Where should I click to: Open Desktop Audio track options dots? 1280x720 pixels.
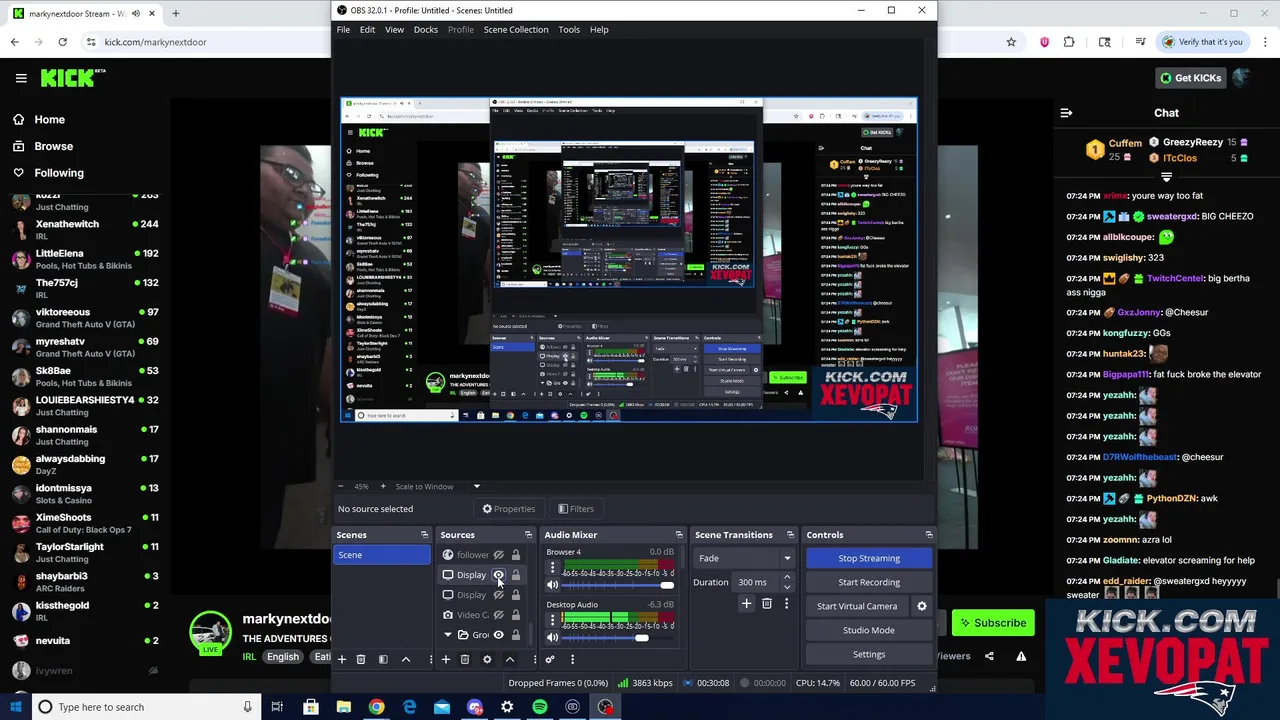click(x=552, y=619)
